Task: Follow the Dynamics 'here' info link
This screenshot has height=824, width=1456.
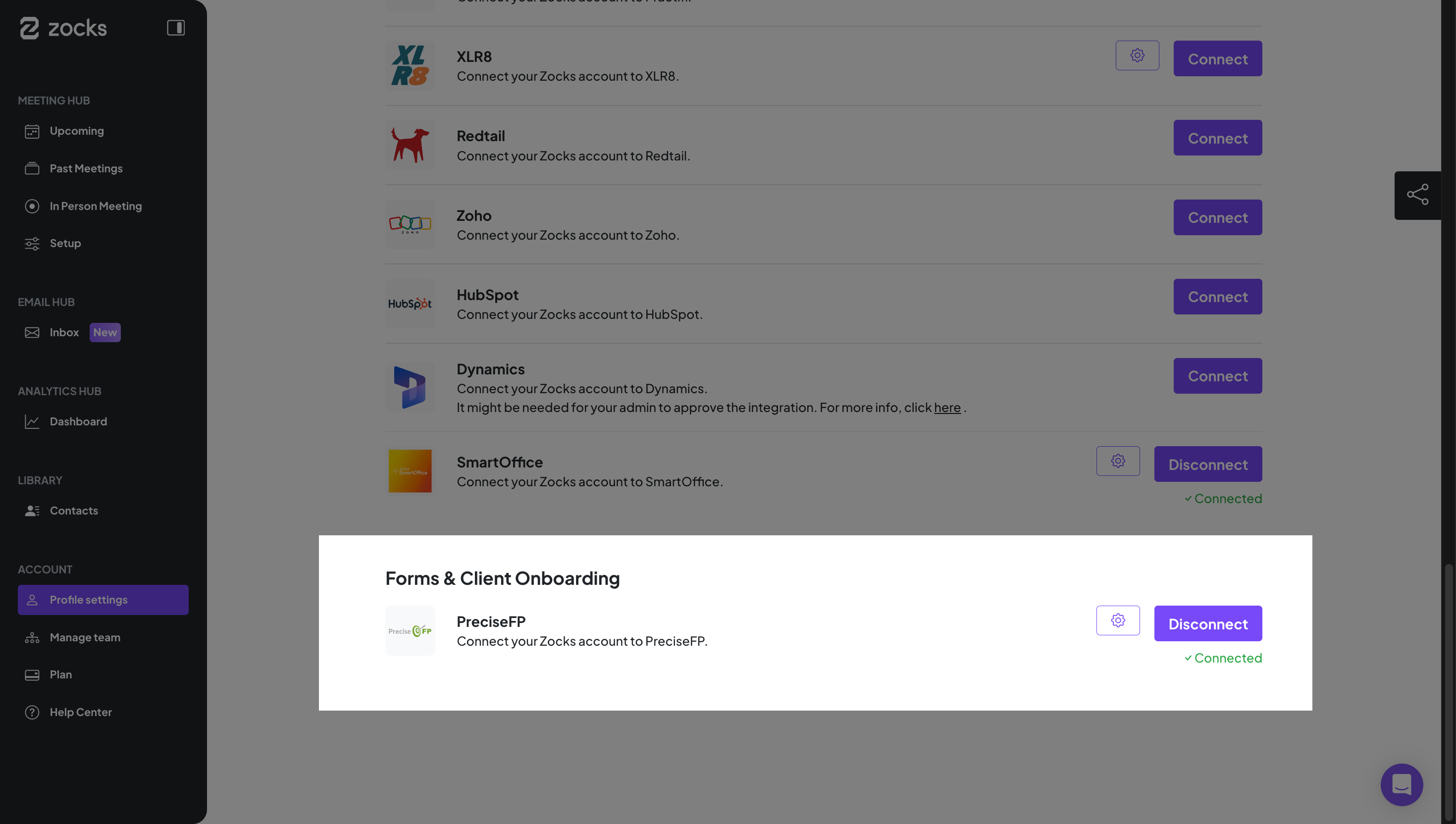Action: click(x=947, y=408)
